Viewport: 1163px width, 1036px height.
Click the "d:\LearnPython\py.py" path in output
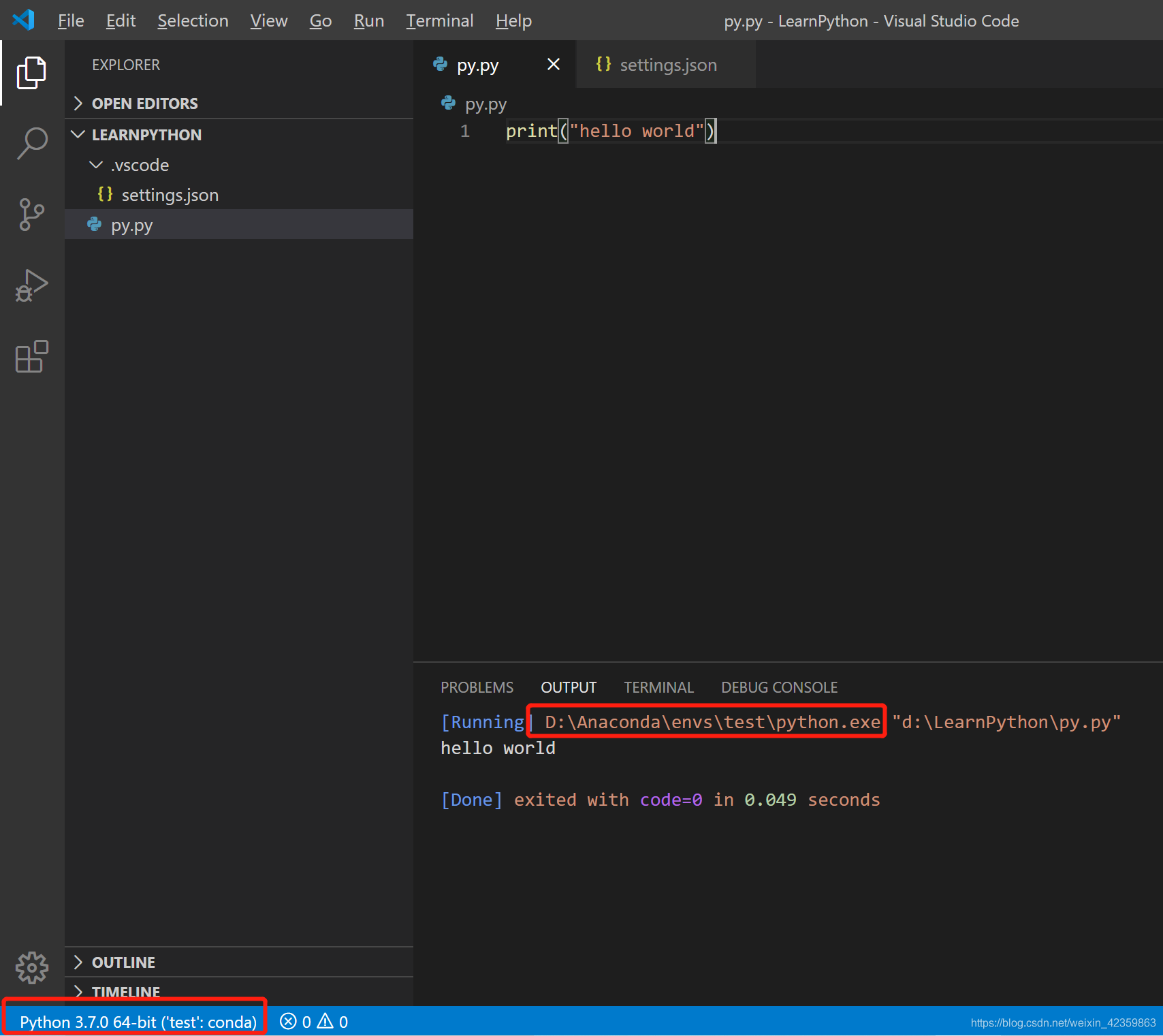pos(1006,722)
